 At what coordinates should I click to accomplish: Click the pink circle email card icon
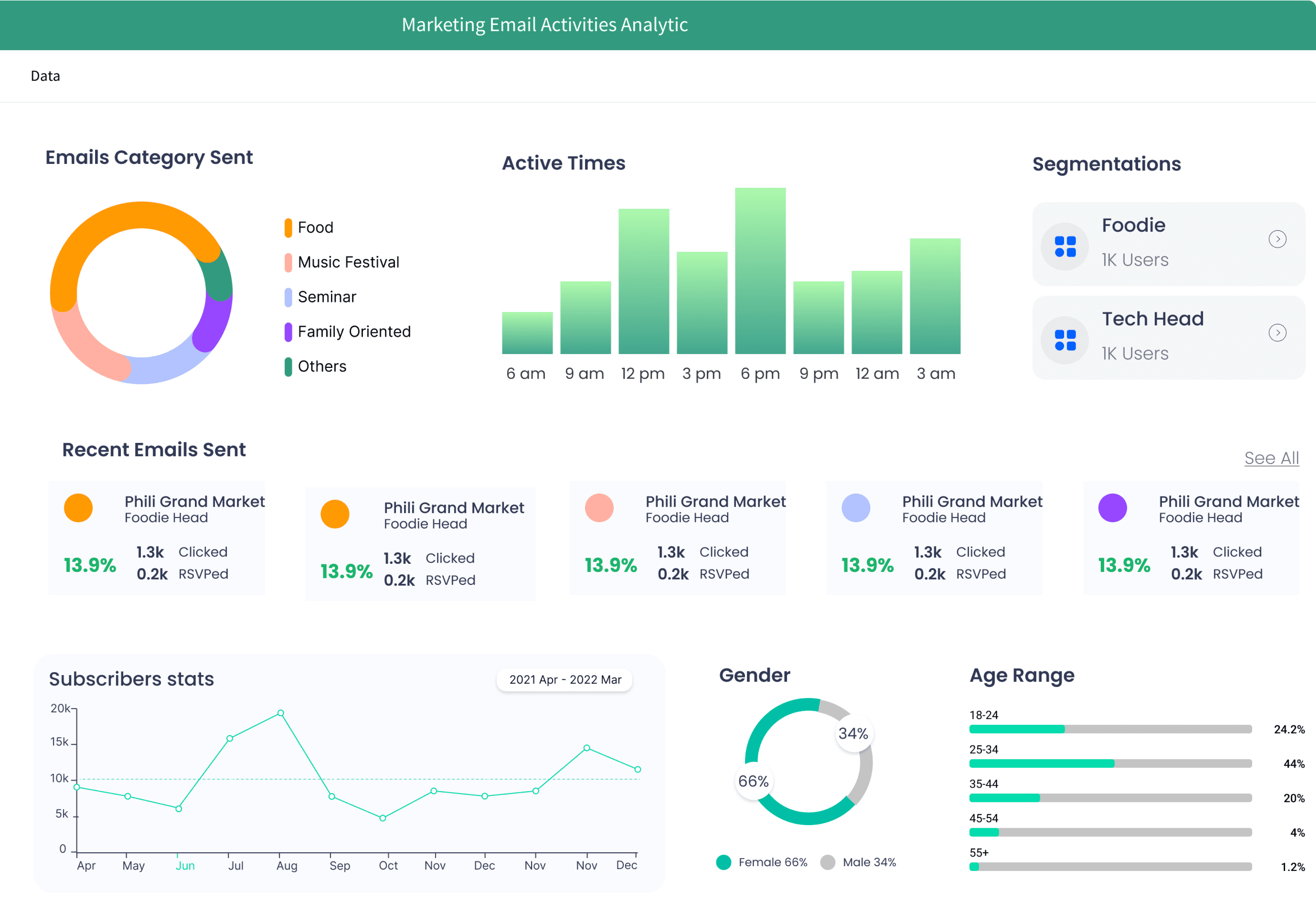599,507
